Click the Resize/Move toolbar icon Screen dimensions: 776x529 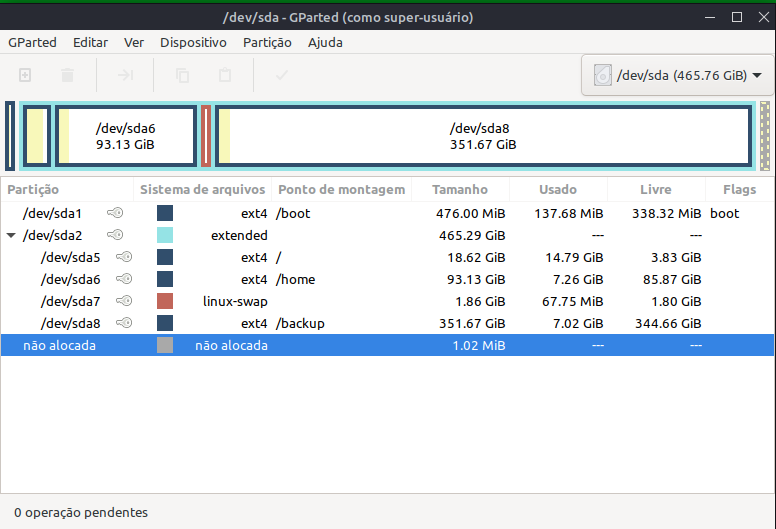125,75
